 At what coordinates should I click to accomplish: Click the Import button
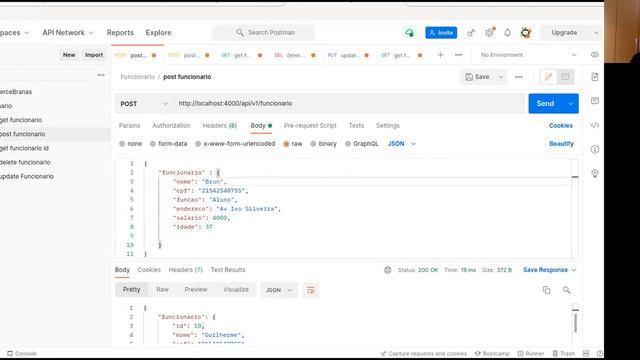point(94,55)
